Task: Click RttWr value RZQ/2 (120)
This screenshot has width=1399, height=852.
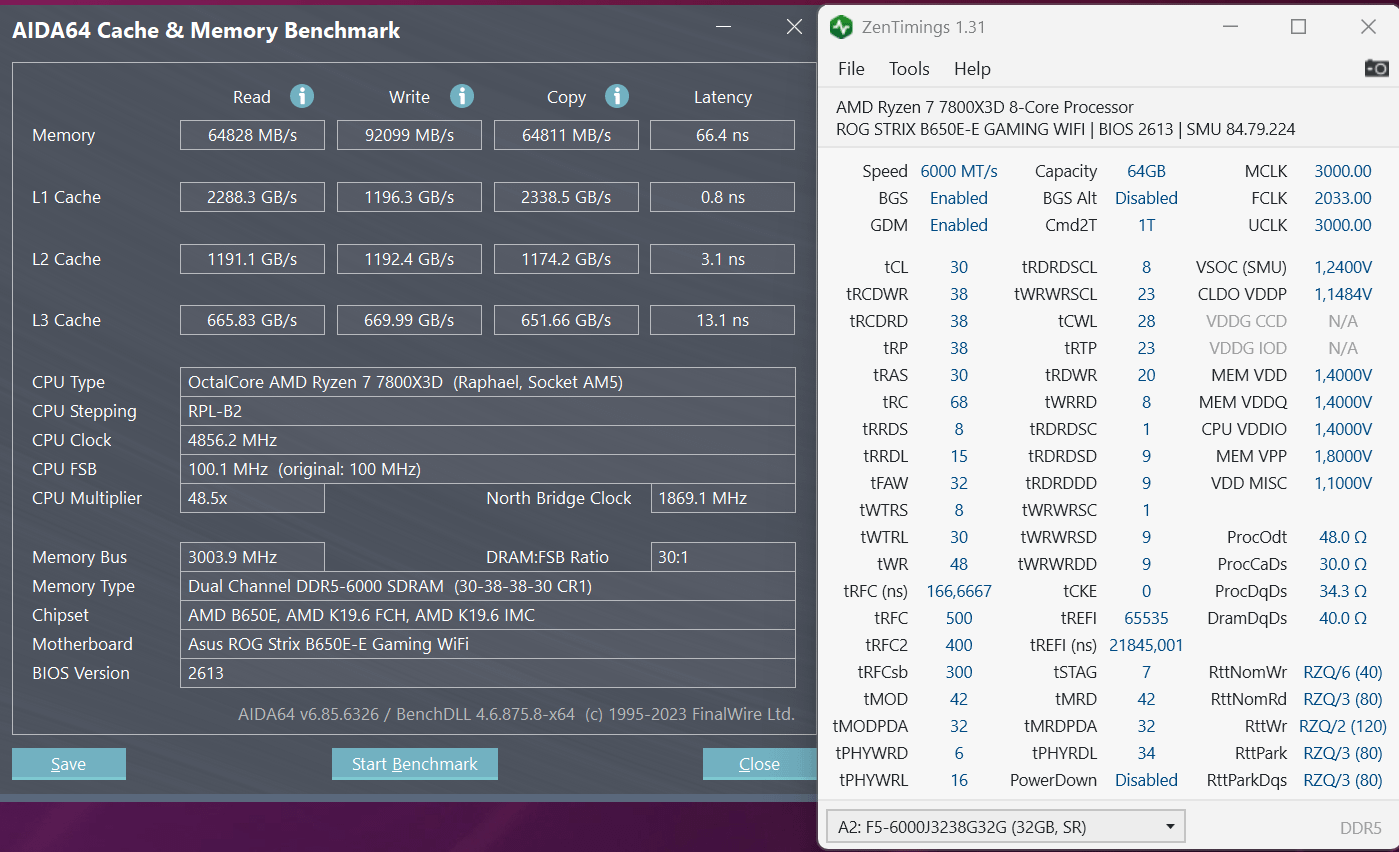Action: (1343, 726)
